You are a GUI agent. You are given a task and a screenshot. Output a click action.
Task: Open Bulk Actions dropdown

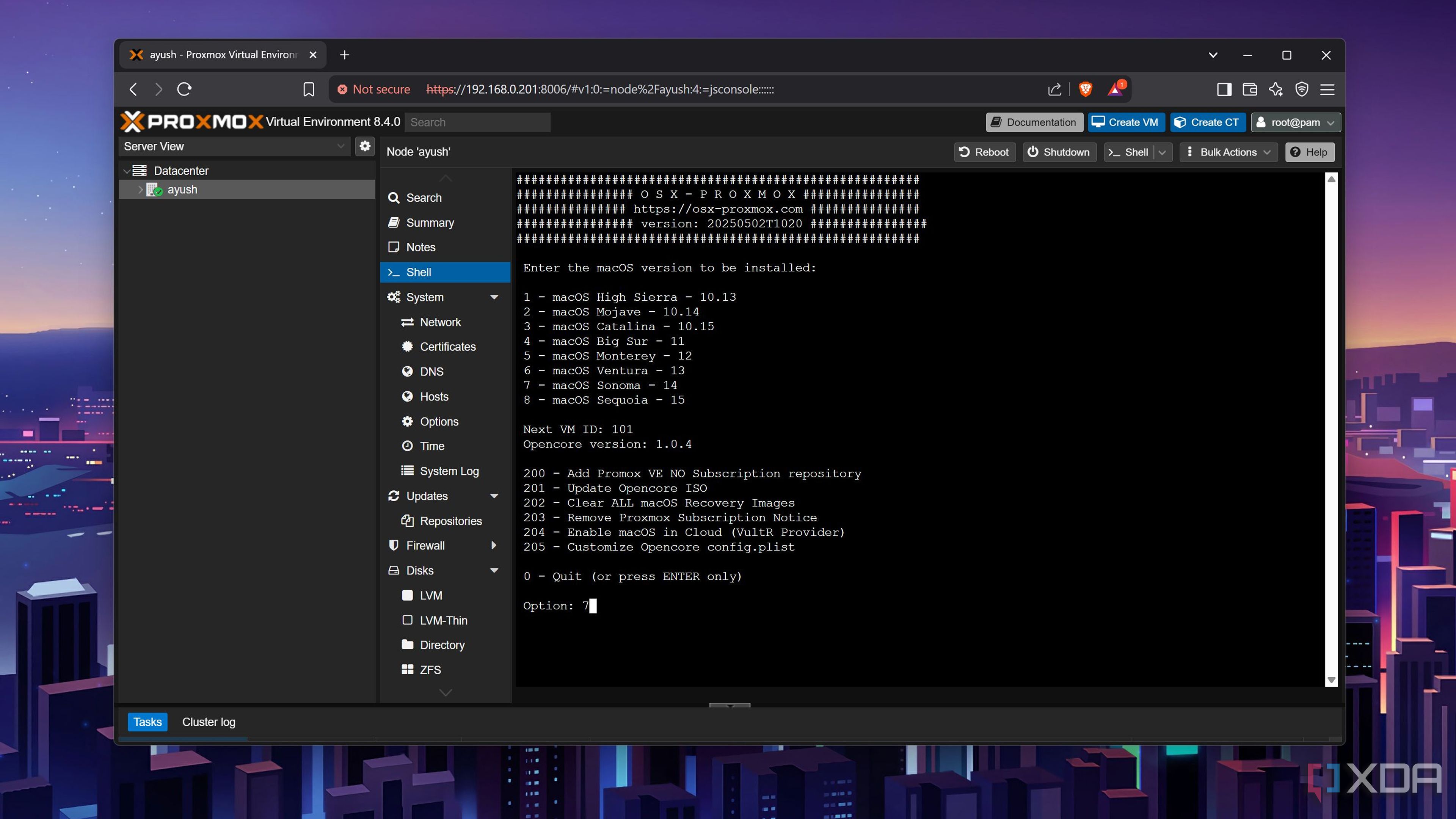[x=1229, y=152]
